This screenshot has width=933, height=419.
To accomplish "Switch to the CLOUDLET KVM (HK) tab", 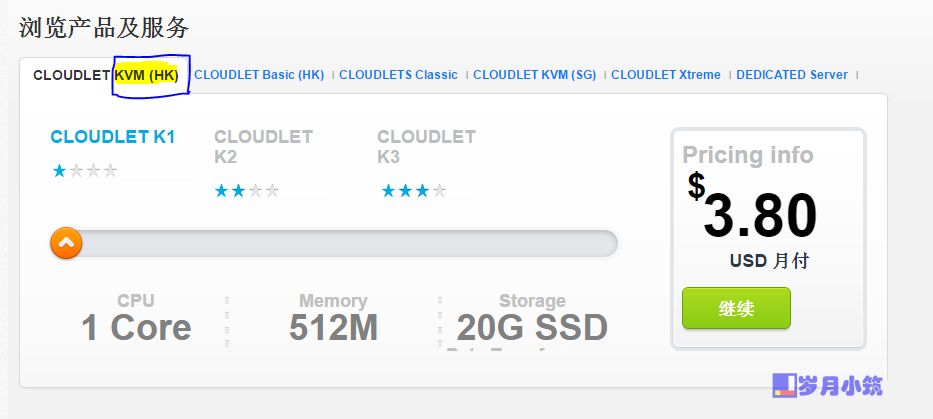I will (106, 75).
